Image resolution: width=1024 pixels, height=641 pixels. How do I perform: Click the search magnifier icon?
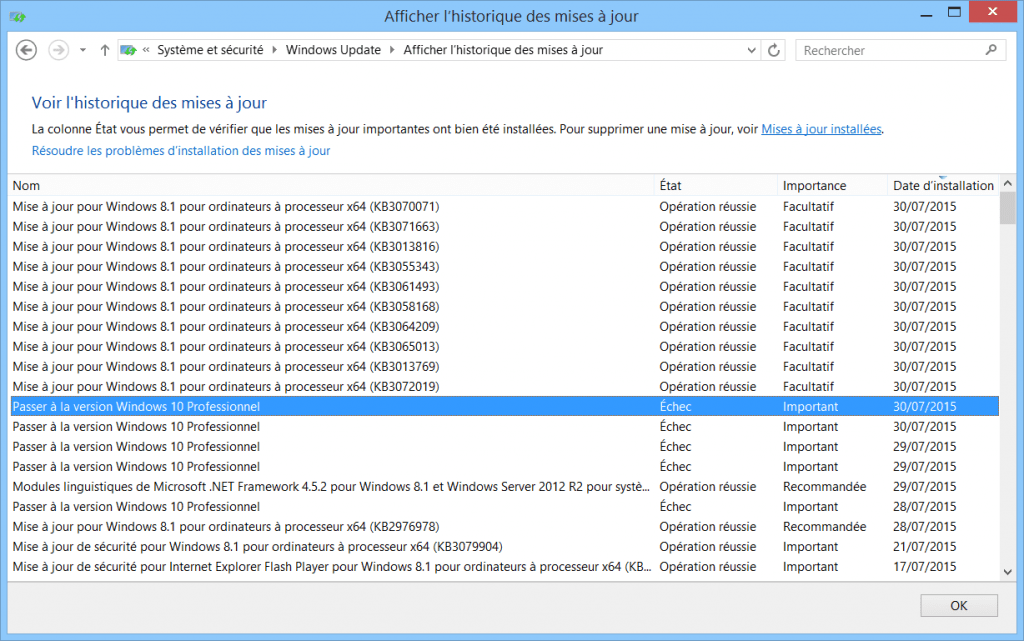[x=991, y=50]
